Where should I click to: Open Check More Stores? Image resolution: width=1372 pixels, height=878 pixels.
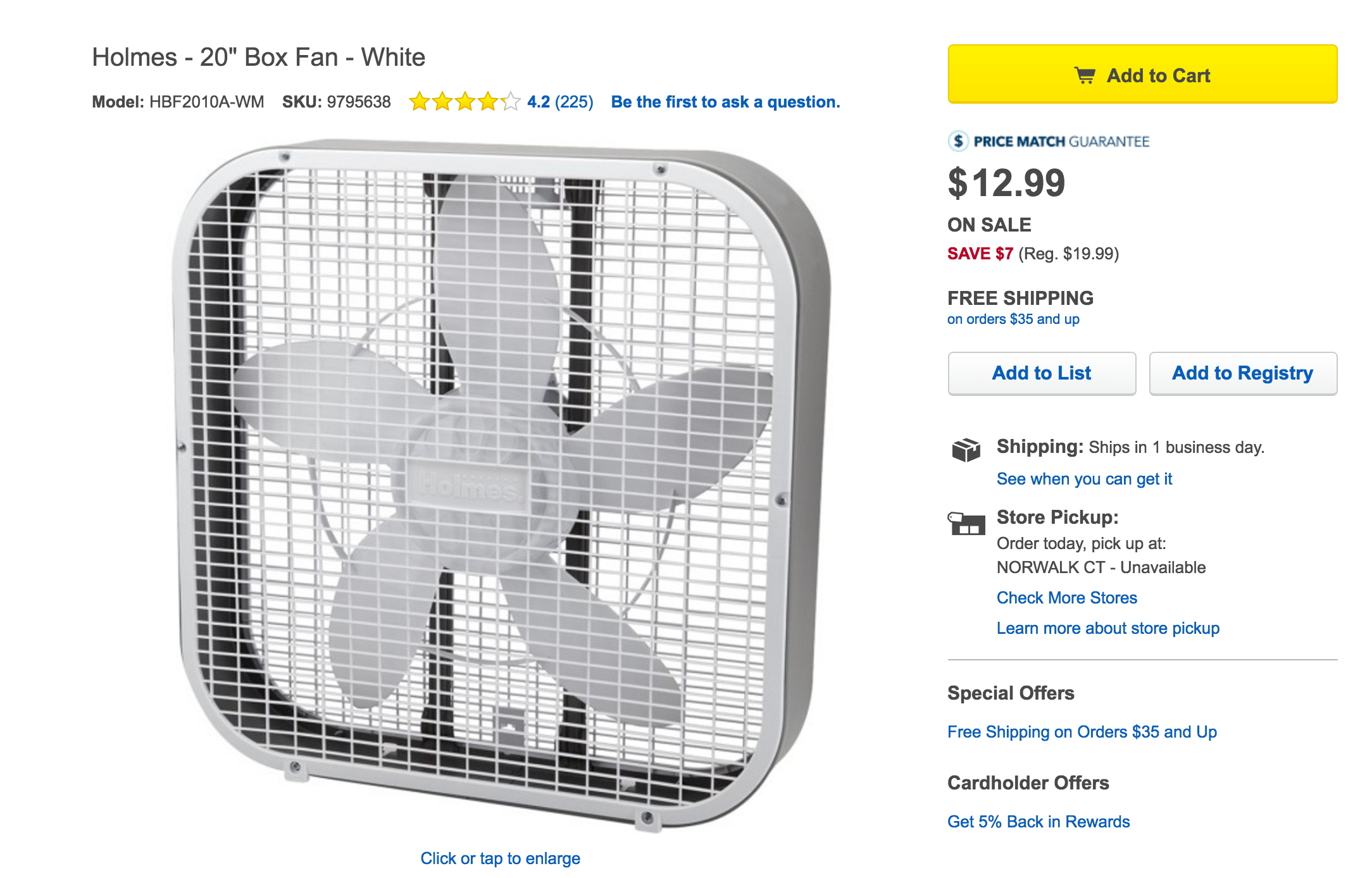click(x=1067, y=597)
